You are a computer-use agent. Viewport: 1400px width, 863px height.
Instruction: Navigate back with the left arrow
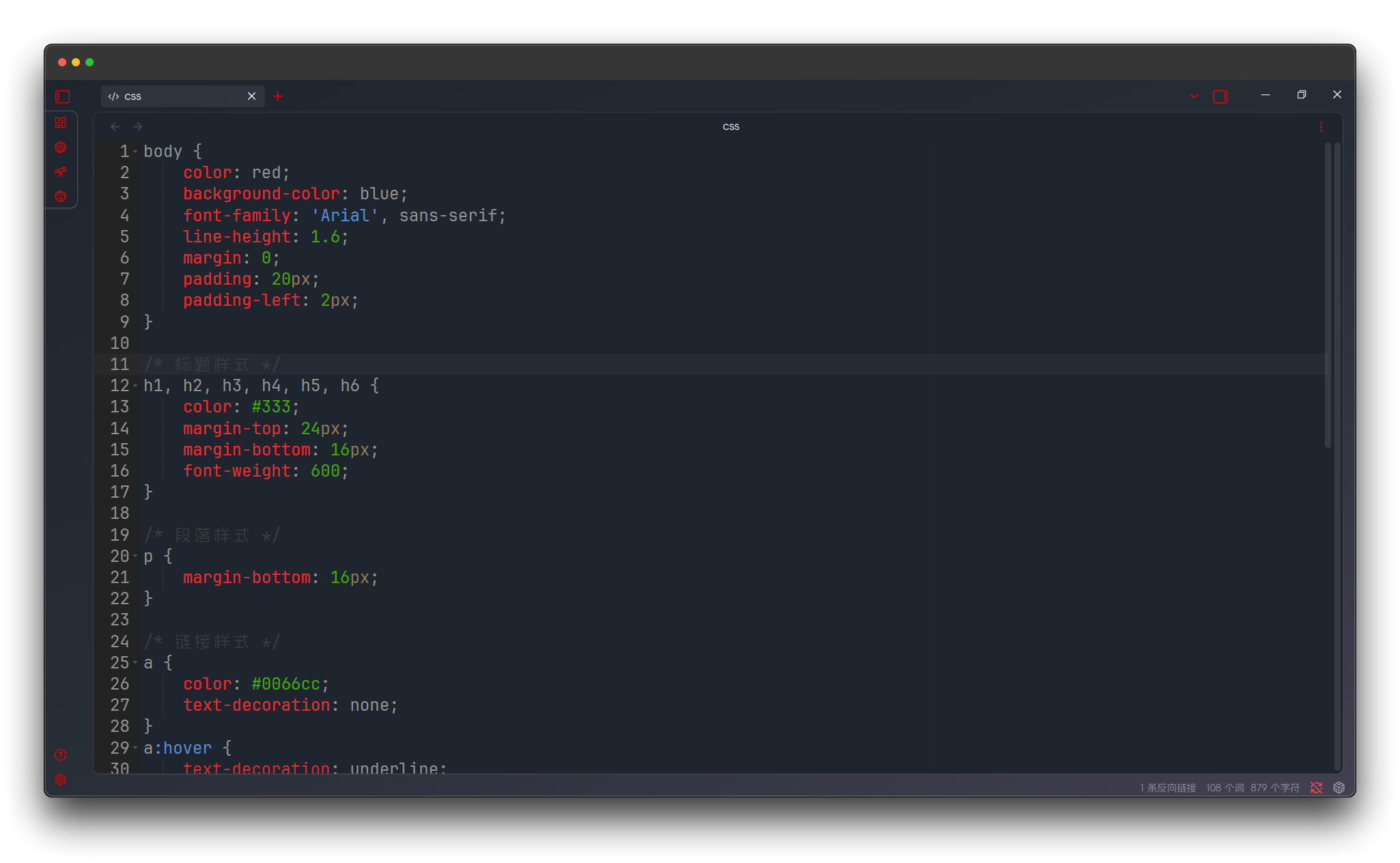115,127
